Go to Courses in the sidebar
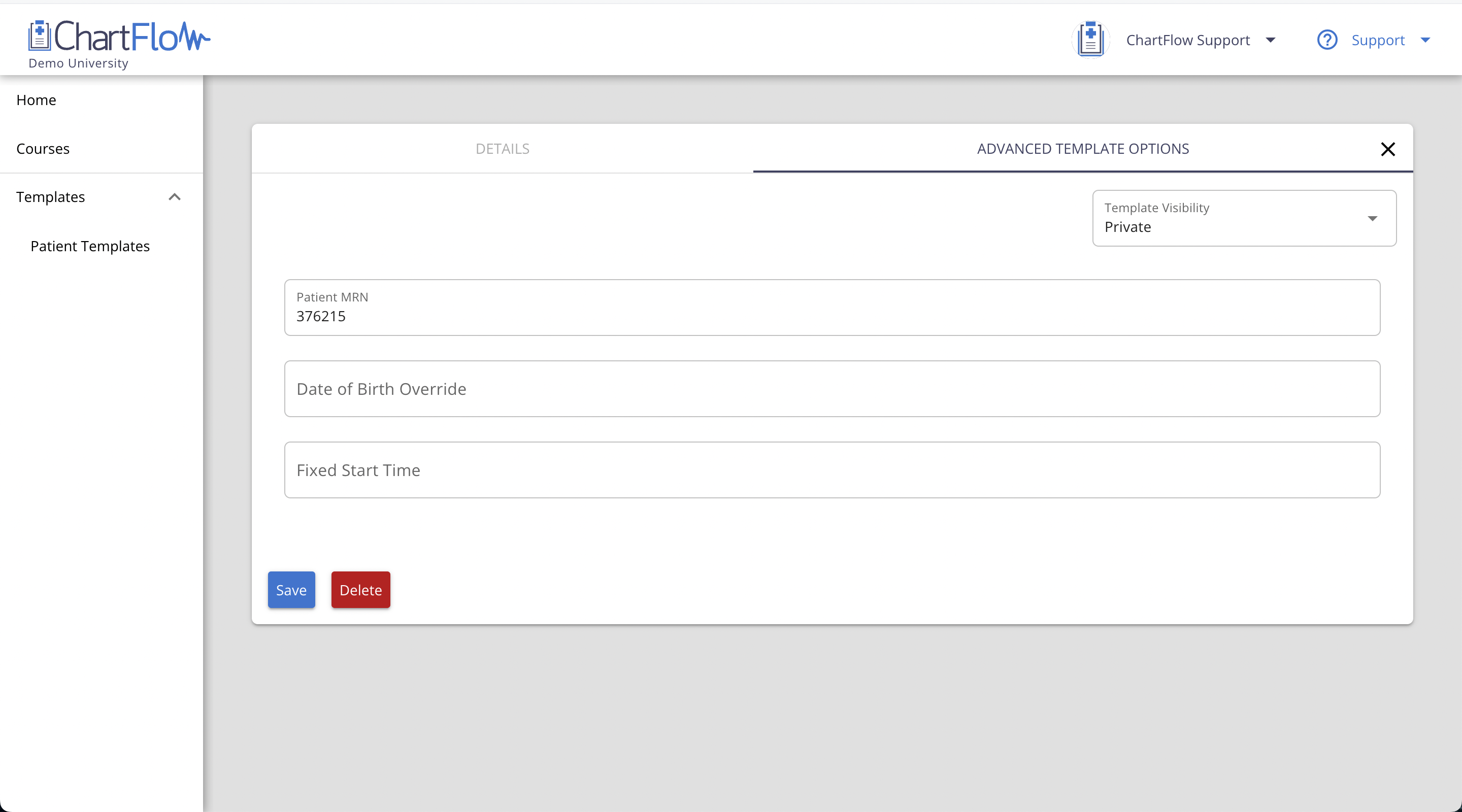The height and width of the screenshot is (812, 1462). pos(43,148)
